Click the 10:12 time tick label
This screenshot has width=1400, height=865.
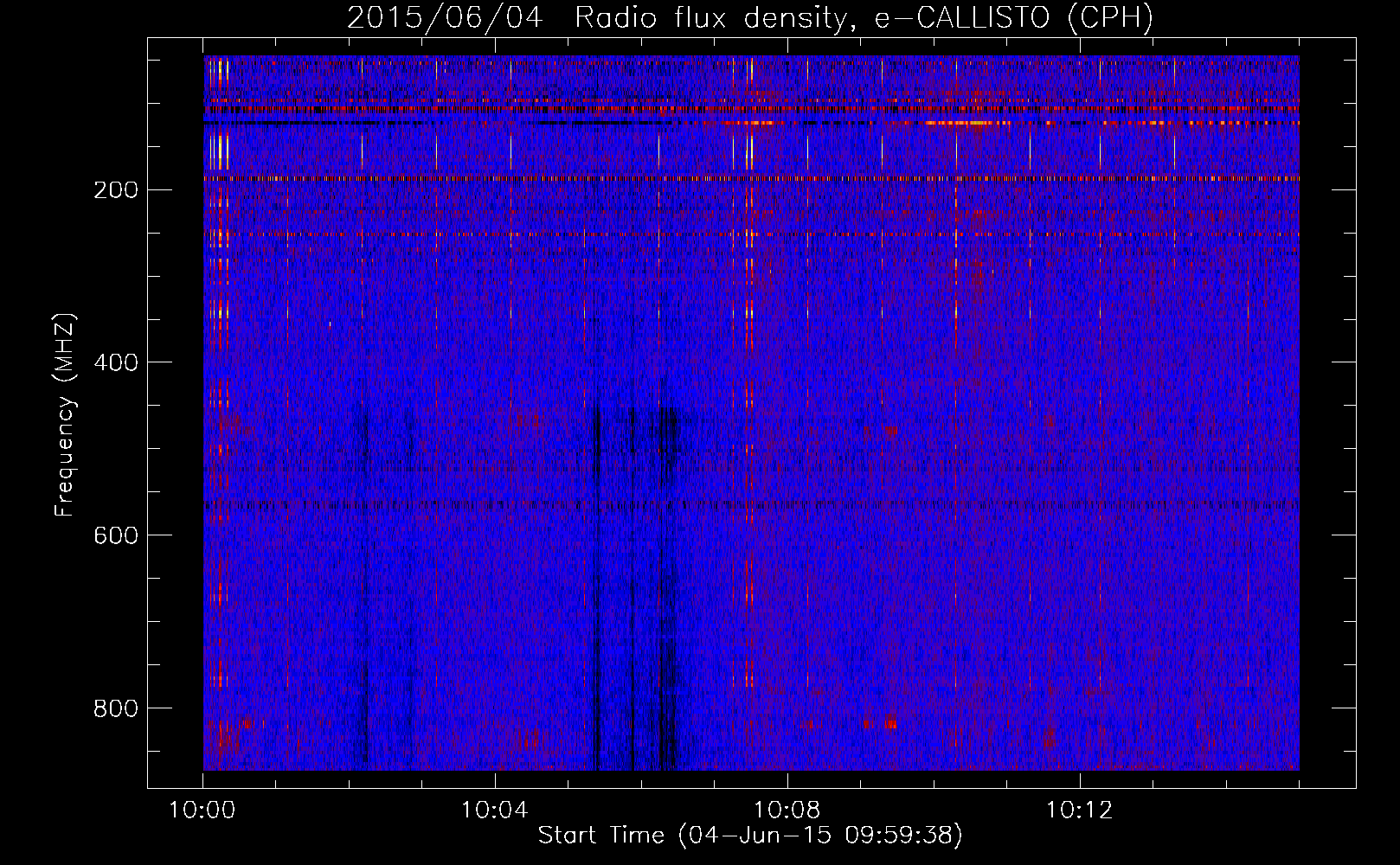(1079, 811)
